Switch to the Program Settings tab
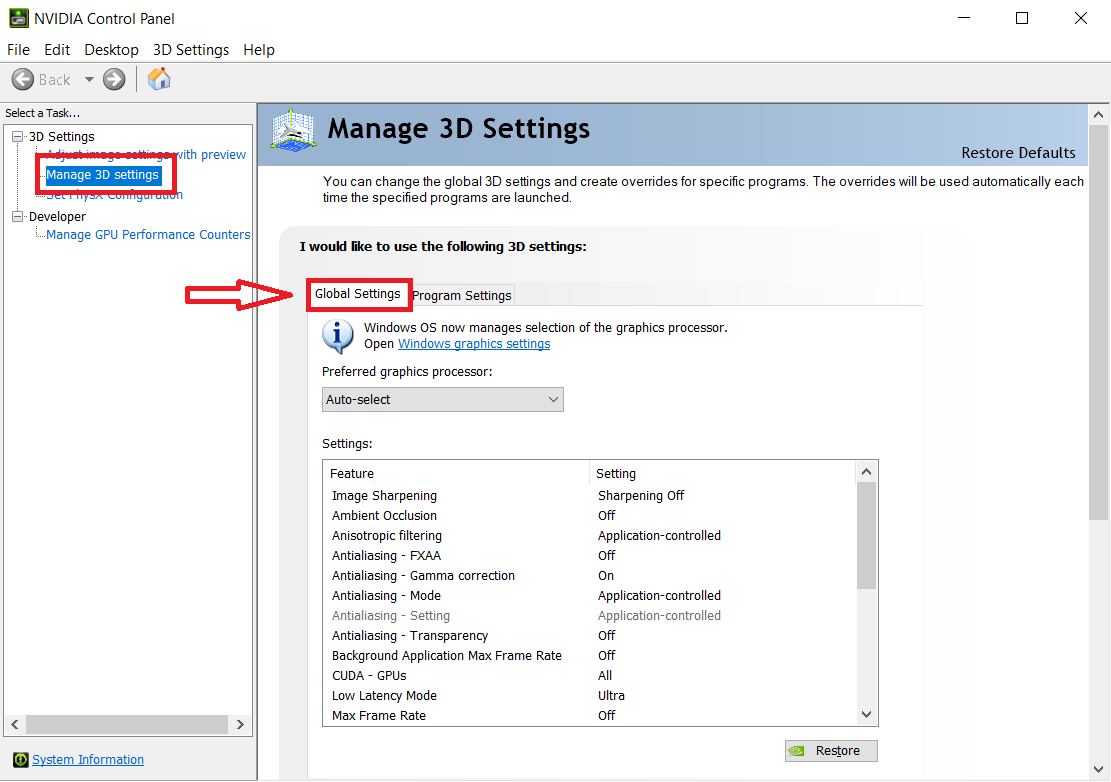1111x782 pixels. pos(462,295)
